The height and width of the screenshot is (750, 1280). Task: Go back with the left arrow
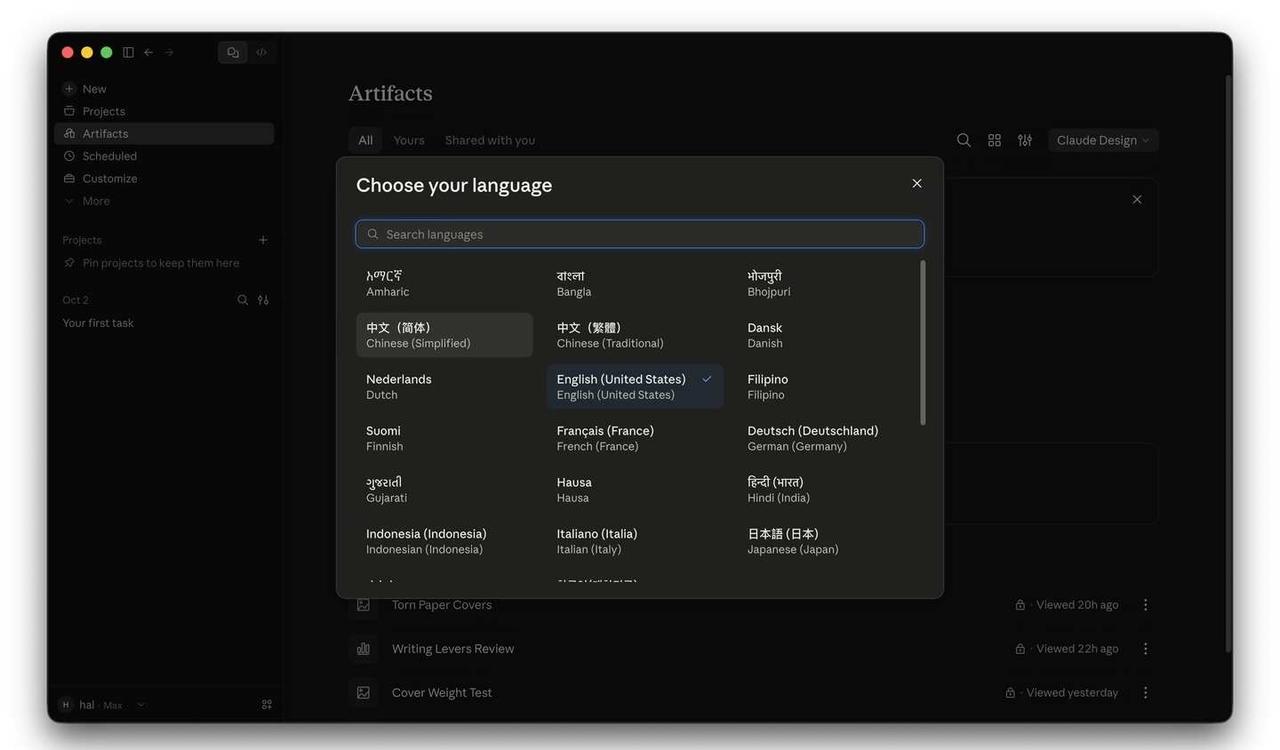(x=148, y=52)
